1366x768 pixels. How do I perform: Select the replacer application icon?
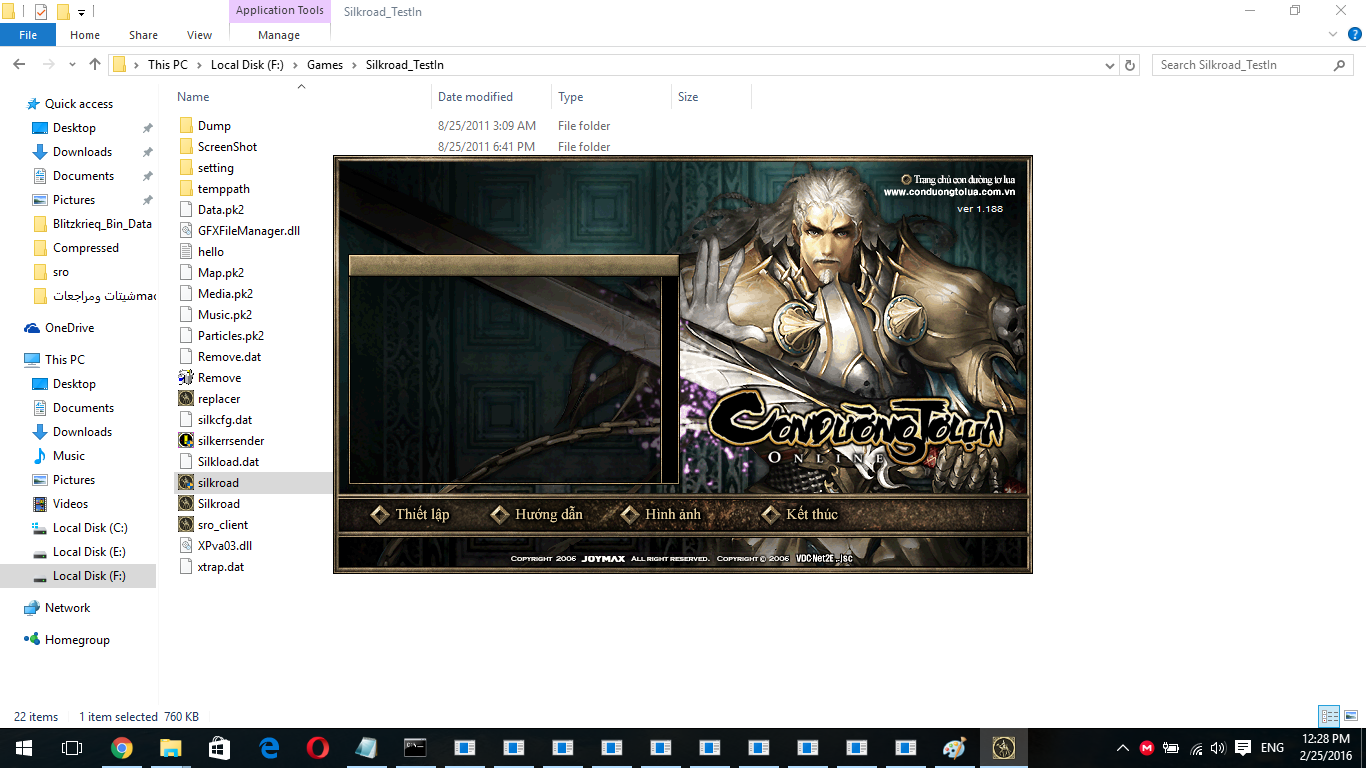tap(186, 399)
